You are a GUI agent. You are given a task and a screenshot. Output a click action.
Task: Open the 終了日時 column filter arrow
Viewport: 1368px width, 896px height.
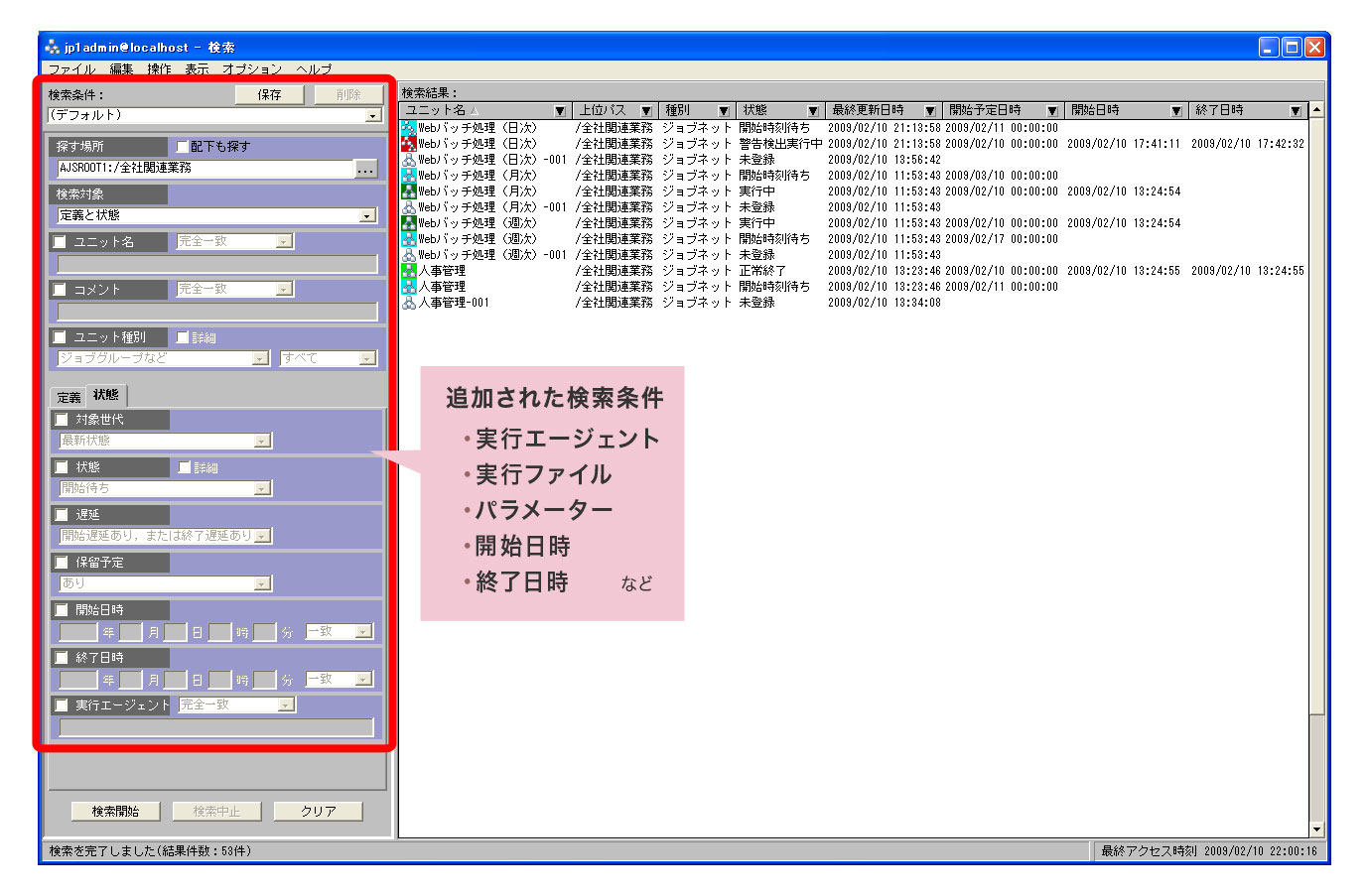click(x=1296, y=110)
